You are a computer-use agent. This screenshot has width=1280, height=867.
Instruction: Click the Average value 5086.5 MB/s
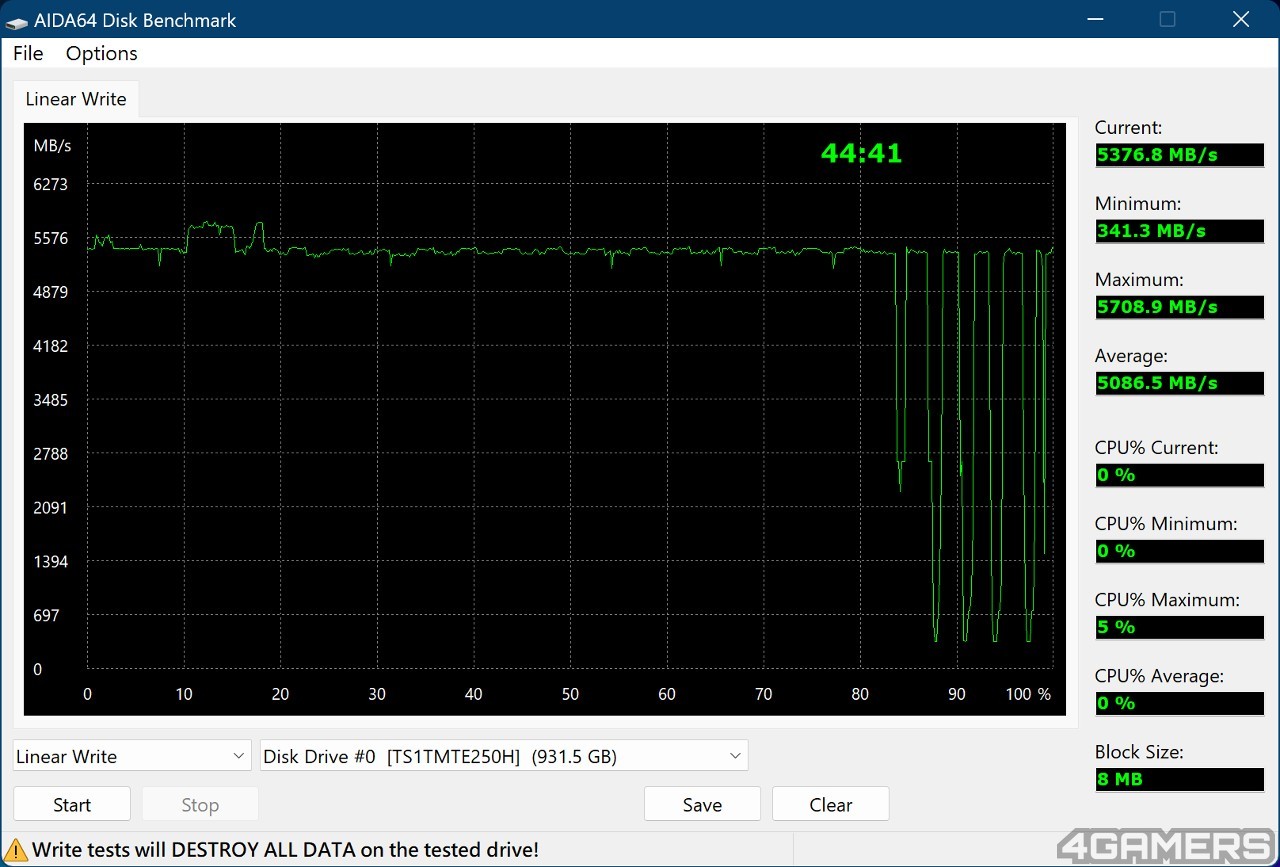point(1179,383)
